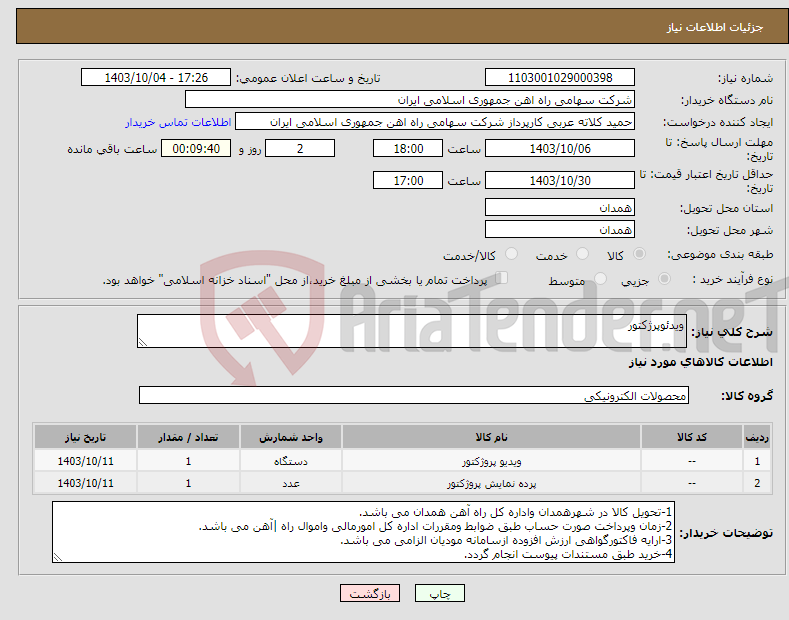Select the خدمت radio button
Viewport: 789px width, 620px height.
click(x=582, y=254)
